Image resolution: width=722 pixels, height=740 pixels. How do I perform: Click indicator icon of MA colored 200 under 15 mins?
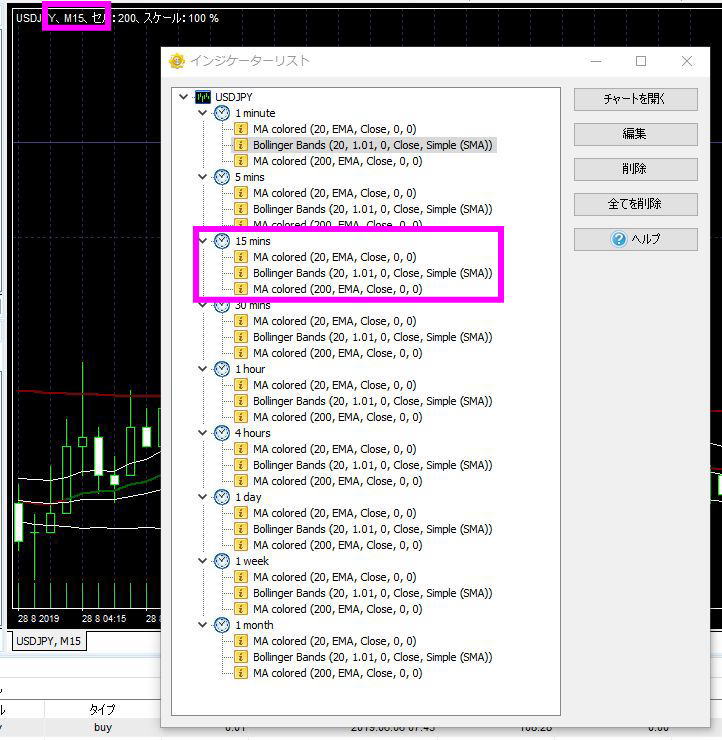(x=241, y=289)
